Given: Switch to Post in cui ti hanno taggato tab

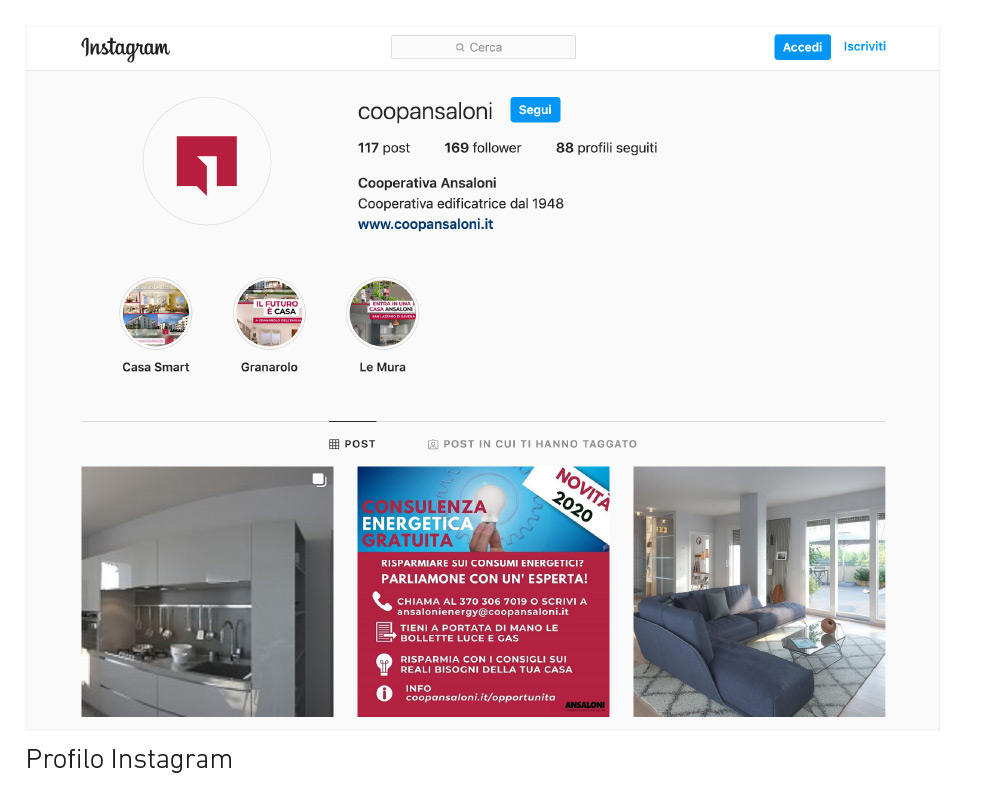Looking at the screenshot, I should pos(532,444).
